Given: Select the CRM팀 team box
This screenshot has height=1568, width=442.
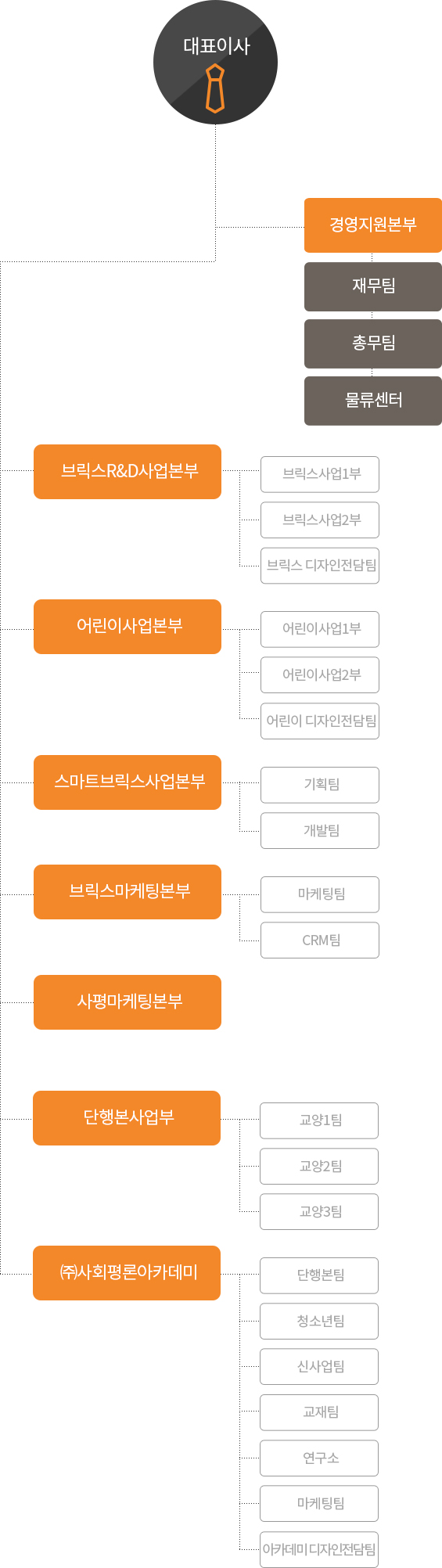Looking at the screenshot, I should tap(320, 940).
